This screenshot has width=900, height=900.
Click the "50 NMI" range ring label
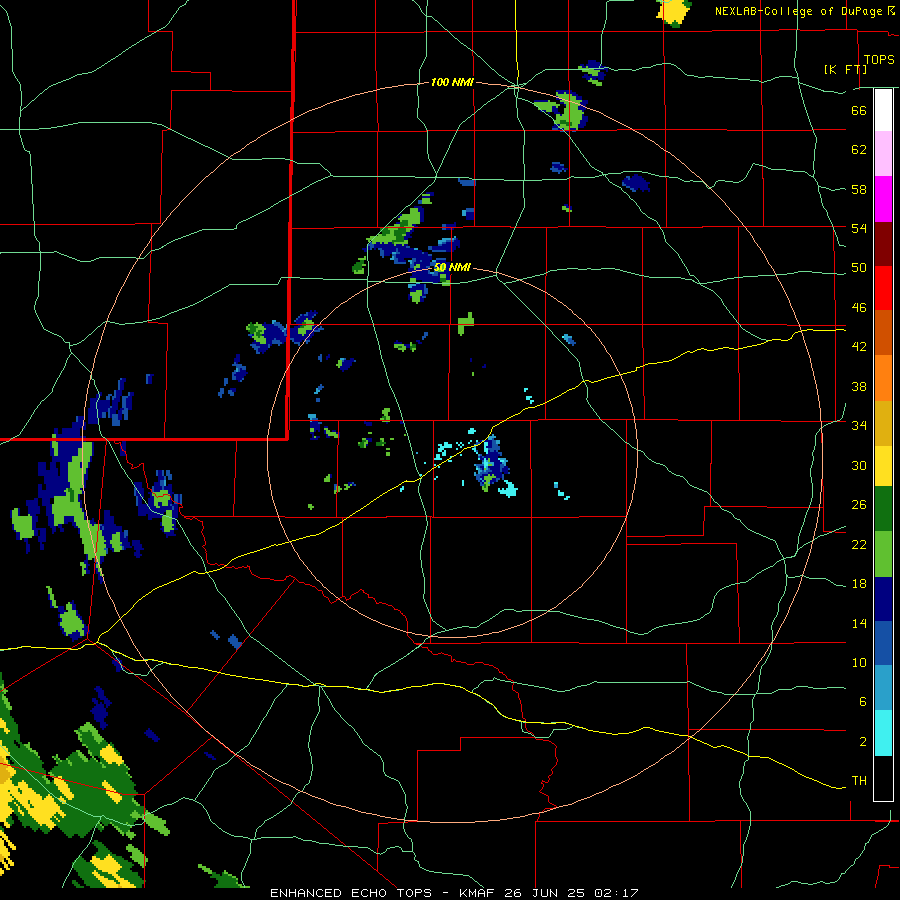click(x=452, y=267)
